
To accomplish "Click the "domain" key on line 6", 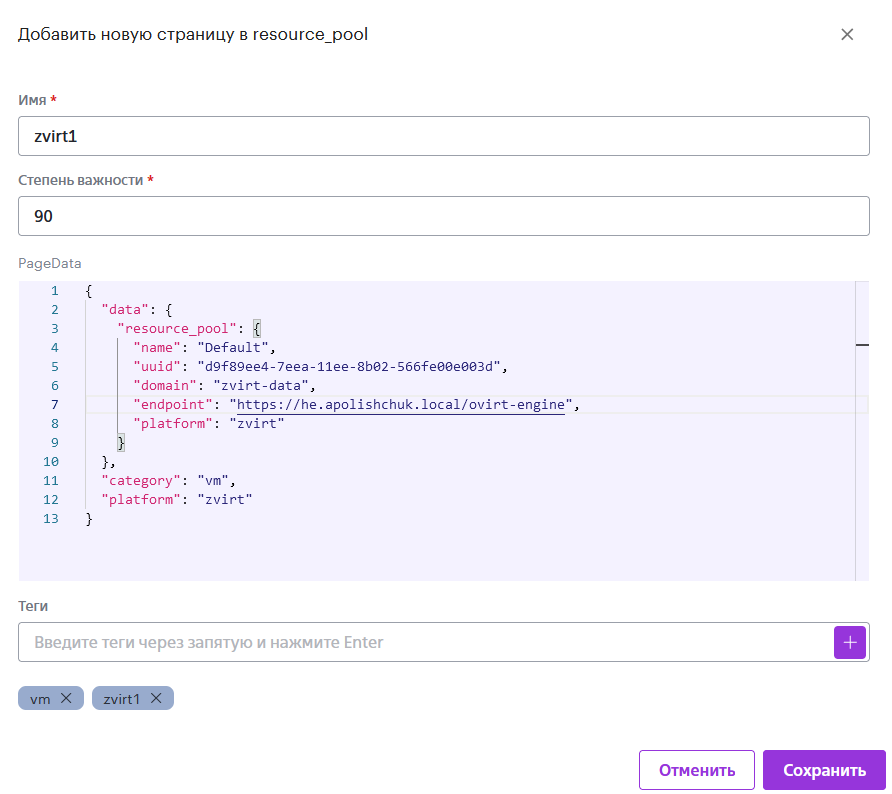I will point(164,386).
